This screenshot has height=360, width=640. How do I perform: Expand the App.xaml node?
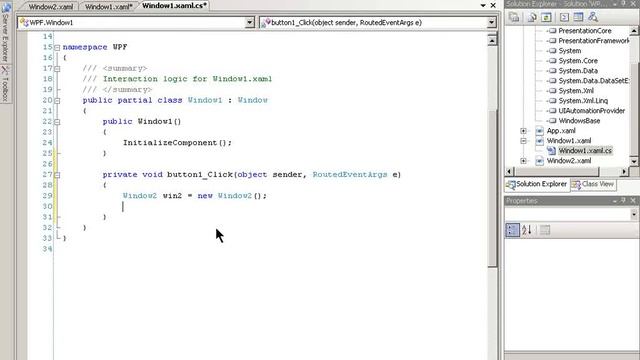(x=523, y=131)
